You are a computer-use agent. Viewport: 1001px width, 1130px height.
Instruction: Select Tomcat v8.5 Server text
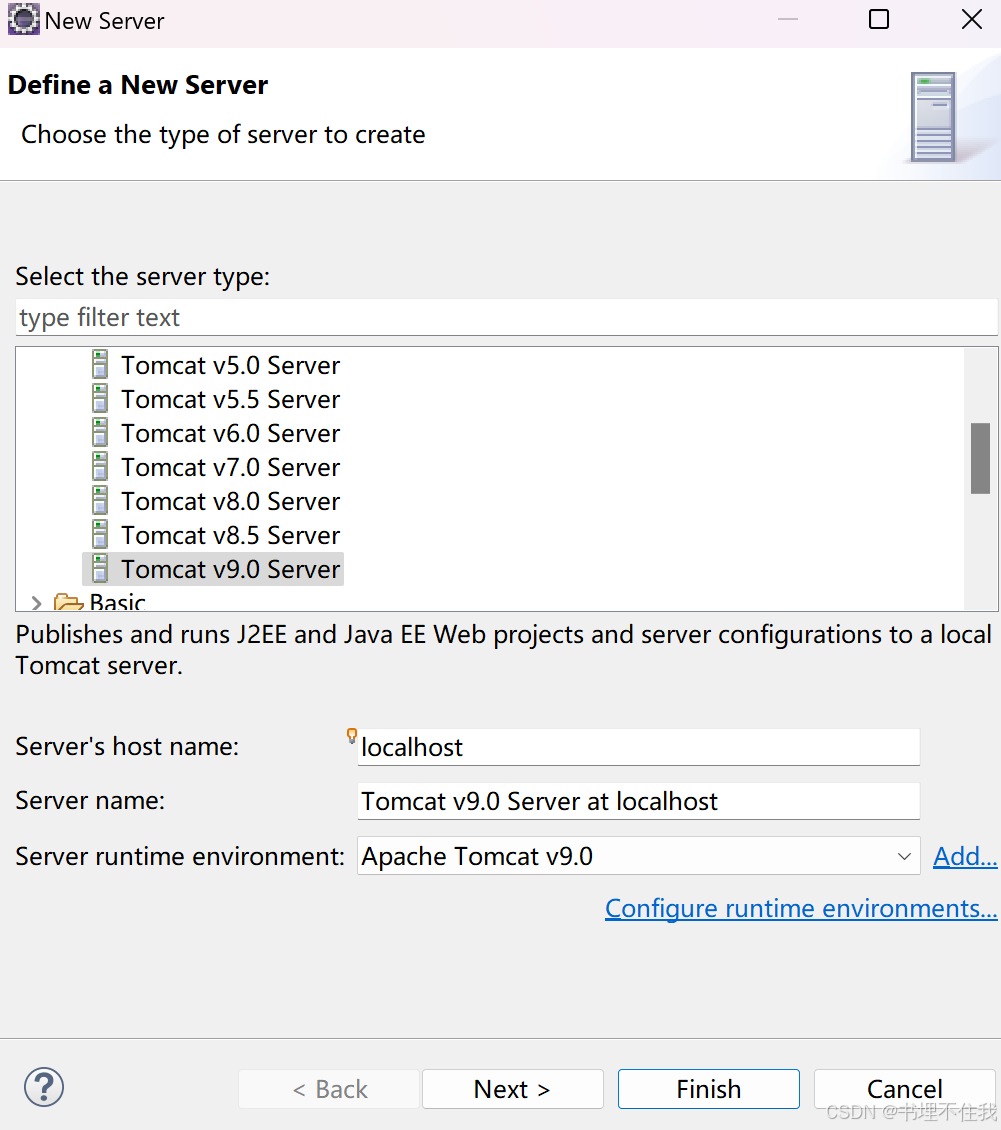231,535
